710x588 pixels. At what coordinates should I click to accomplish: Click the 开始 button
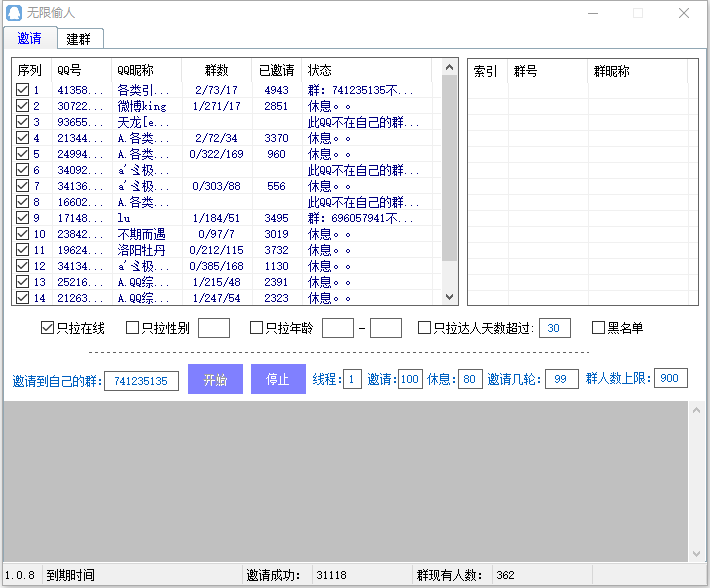tap(215, 379)
